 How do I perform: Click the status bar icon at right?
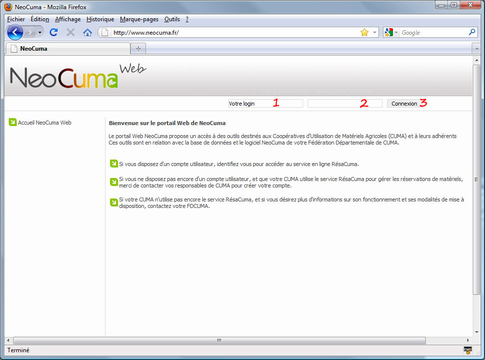point(468,350)
